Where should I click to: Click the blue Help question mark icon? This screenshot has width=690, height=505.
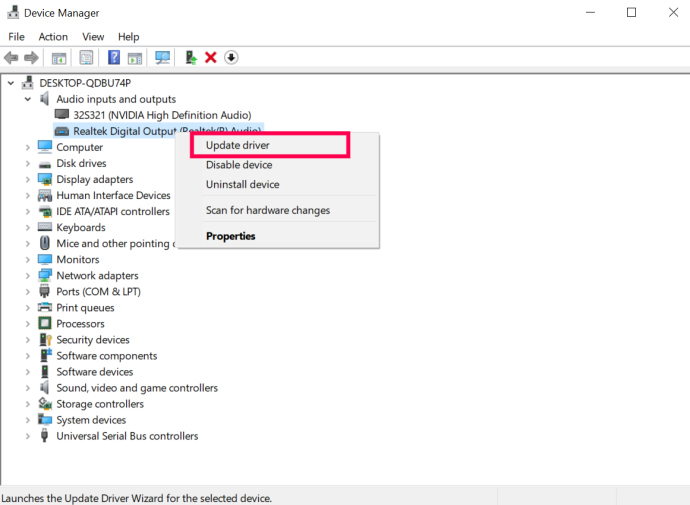114,58
